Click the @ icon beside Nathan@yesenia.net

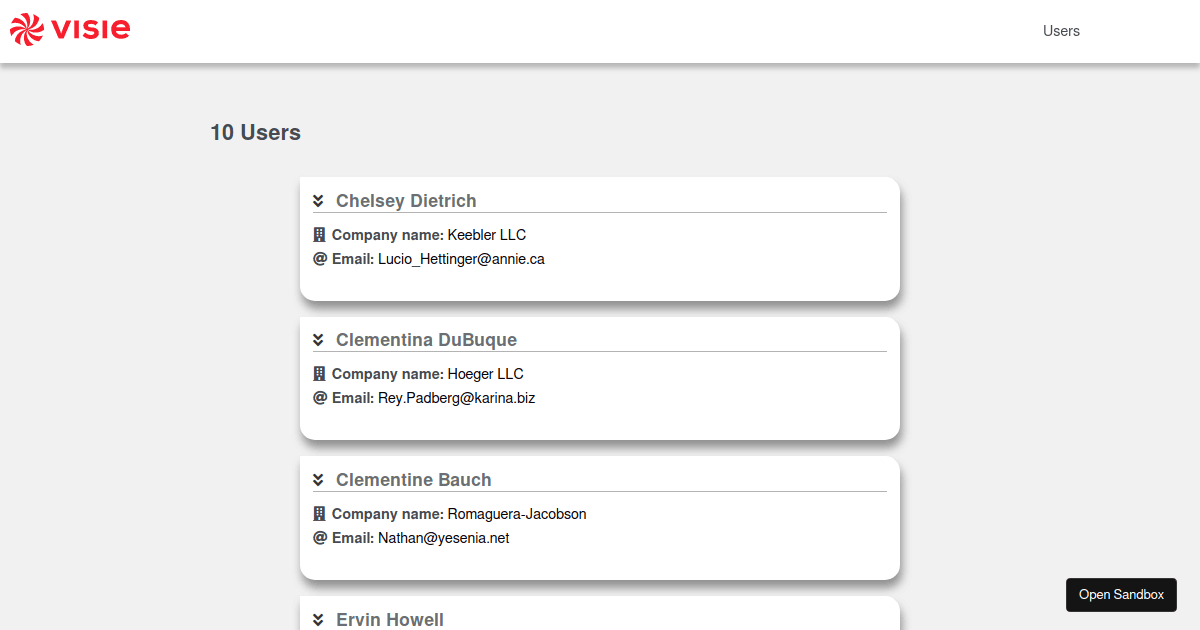click(x=320, y=538)
